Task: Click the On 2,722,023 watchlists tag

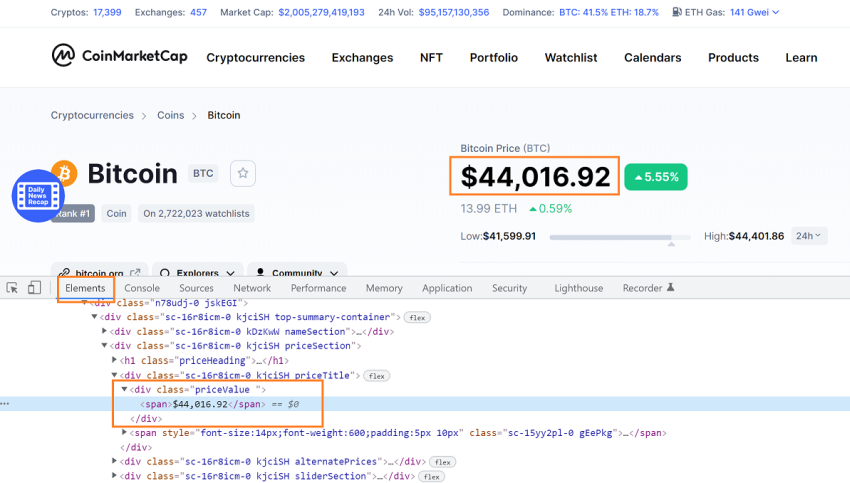Action: (x=196, y=214)
